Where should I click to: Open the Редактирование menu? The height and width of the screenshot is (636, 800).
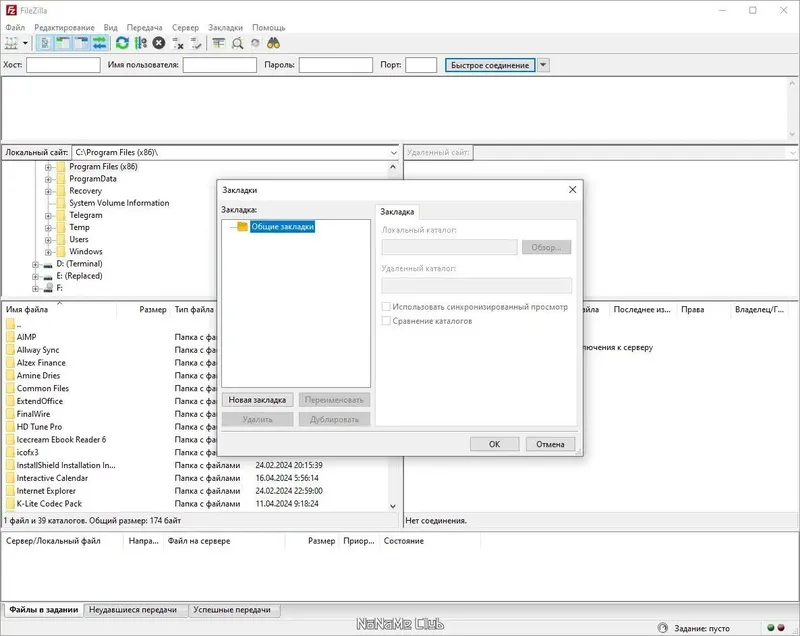click(64, 28)
